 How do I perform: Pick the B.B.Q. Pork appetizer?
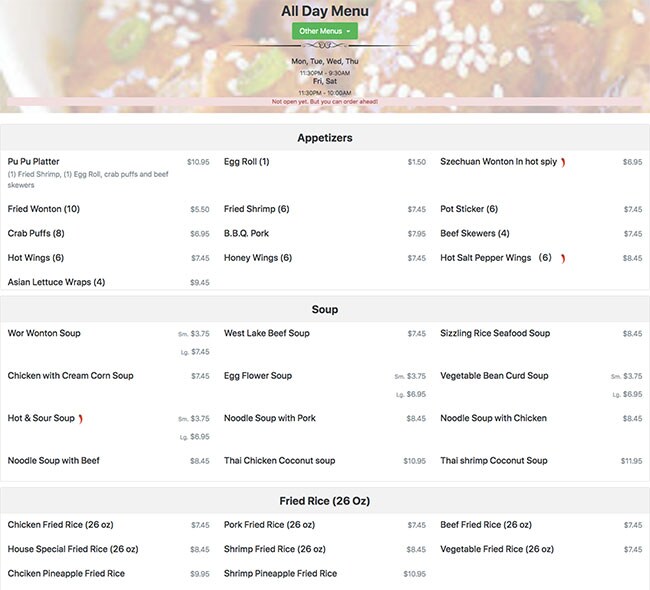coord(246,233)
